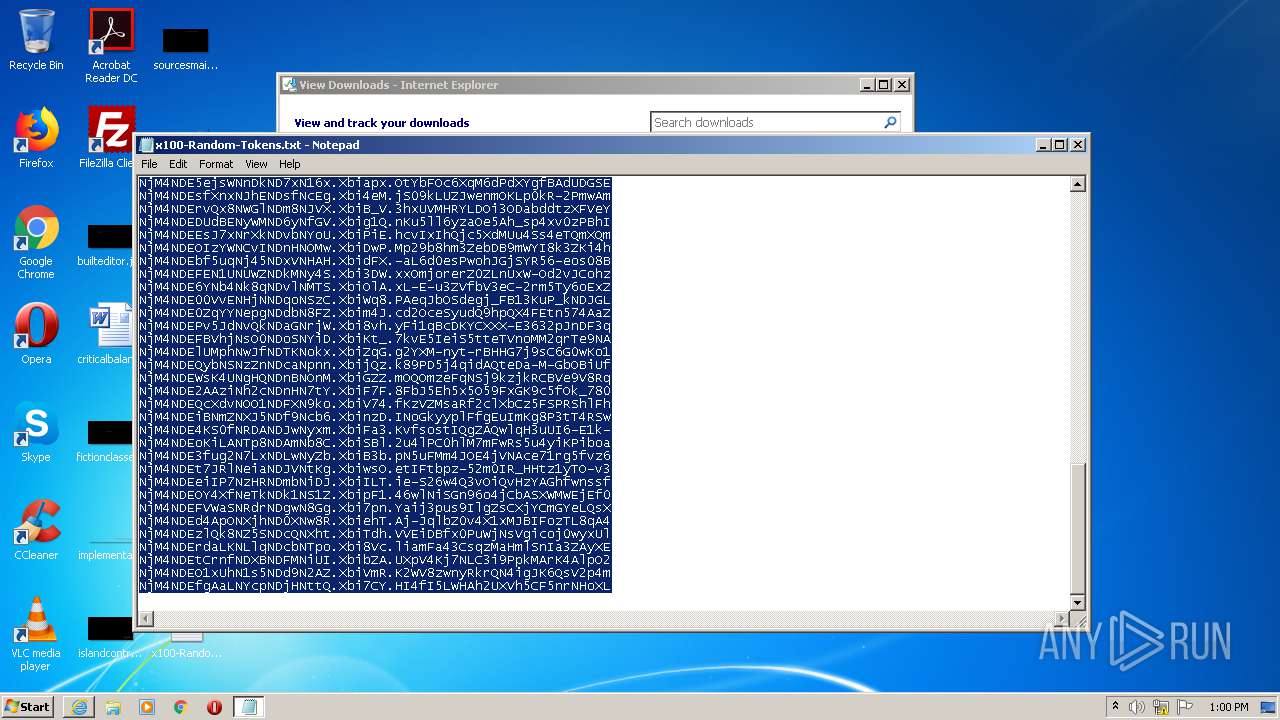Open Notepad File menu
The height and width of the screenshot is (720, 1280).
(149, 164)
